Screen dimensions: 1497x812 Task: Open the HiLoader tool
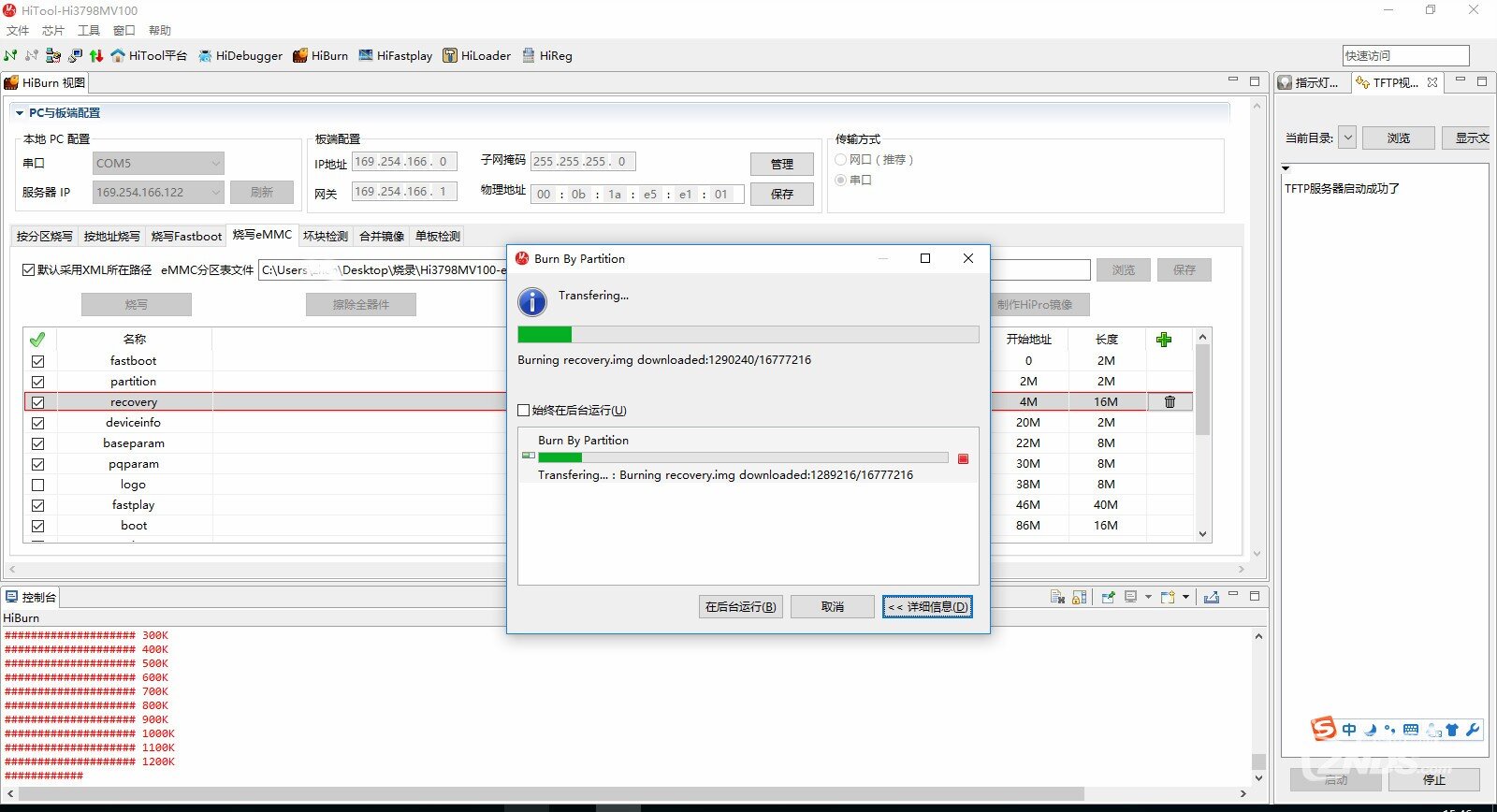pos(477,55)
